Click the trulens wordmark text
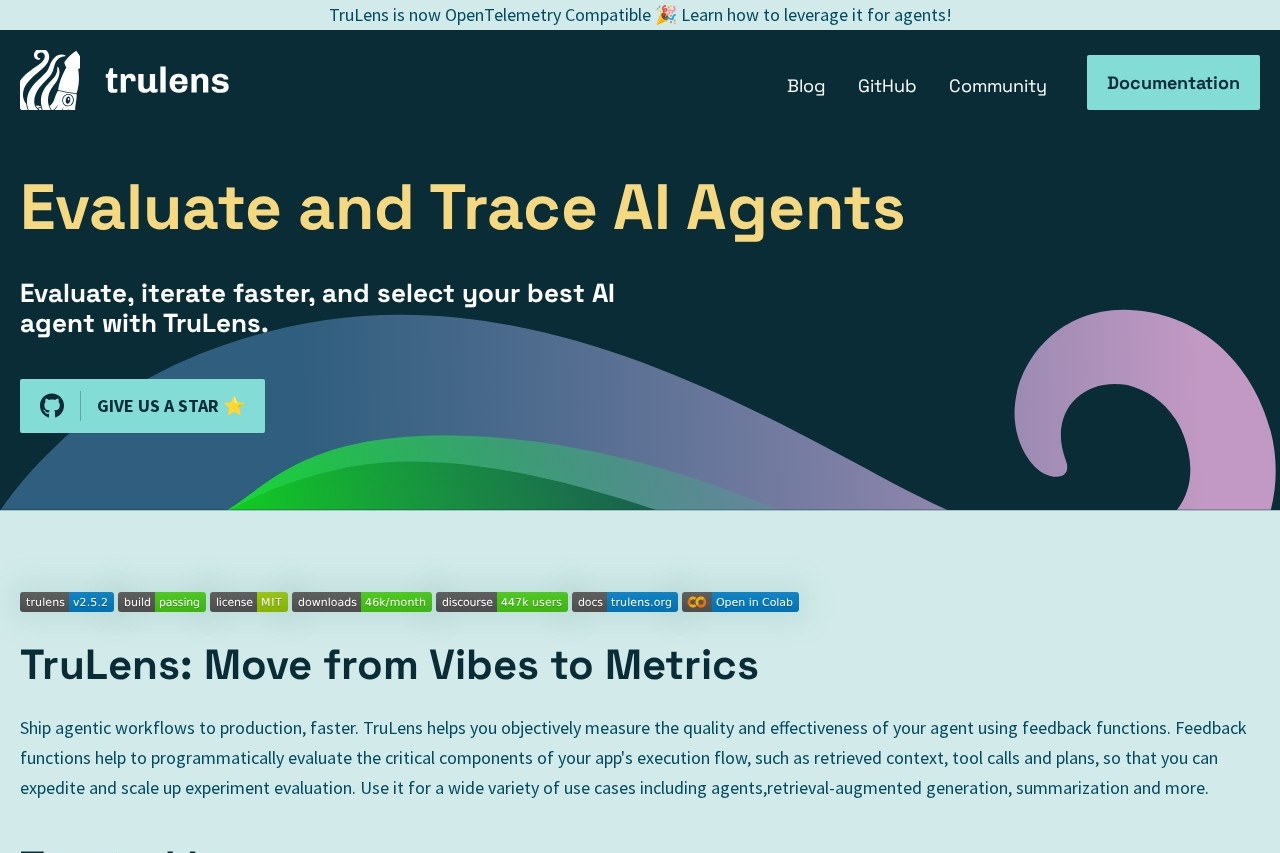 pos(167,80)
